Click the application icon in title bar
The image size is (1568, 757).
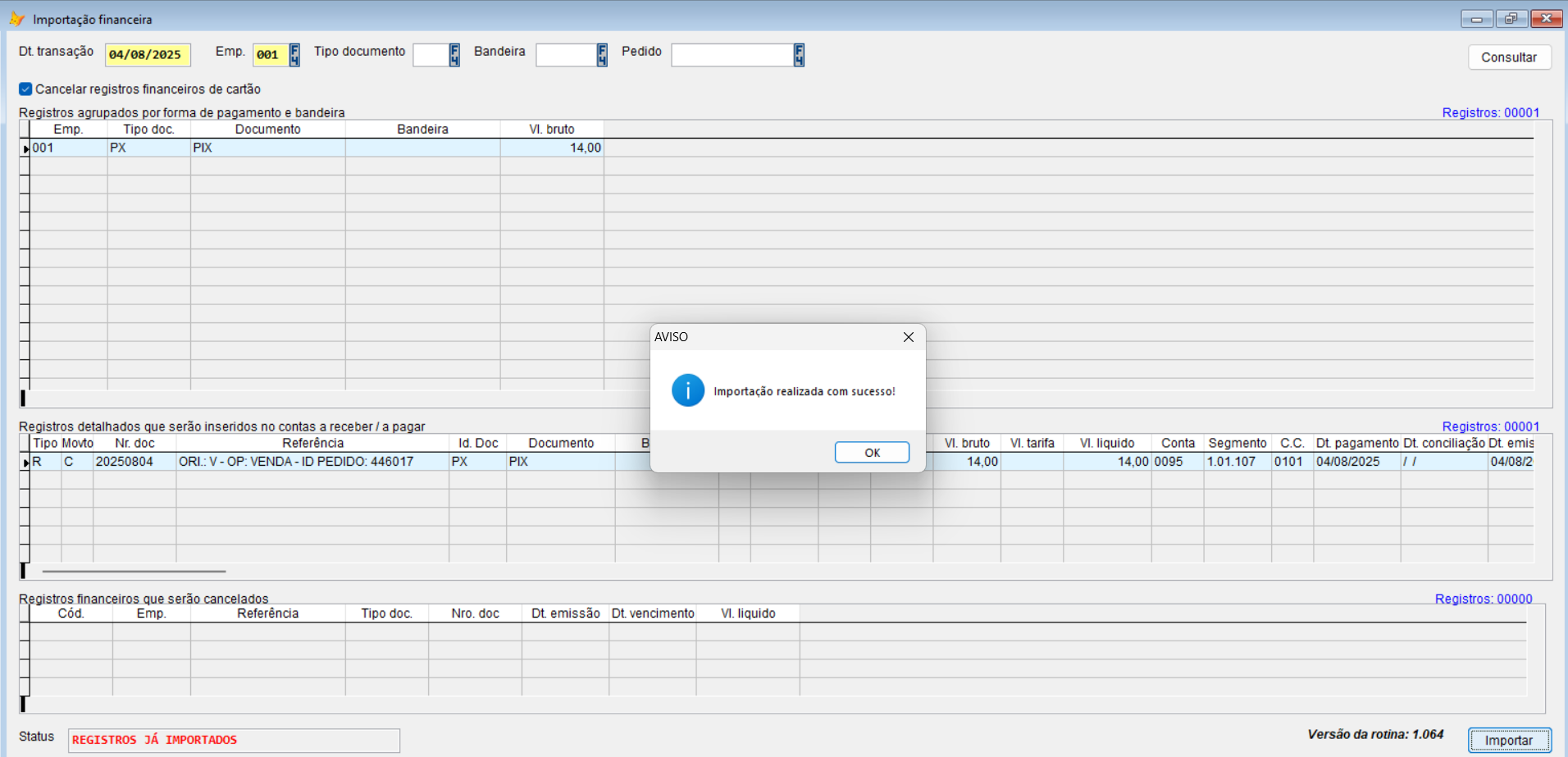pyautogui.click(x=16, y=19)
